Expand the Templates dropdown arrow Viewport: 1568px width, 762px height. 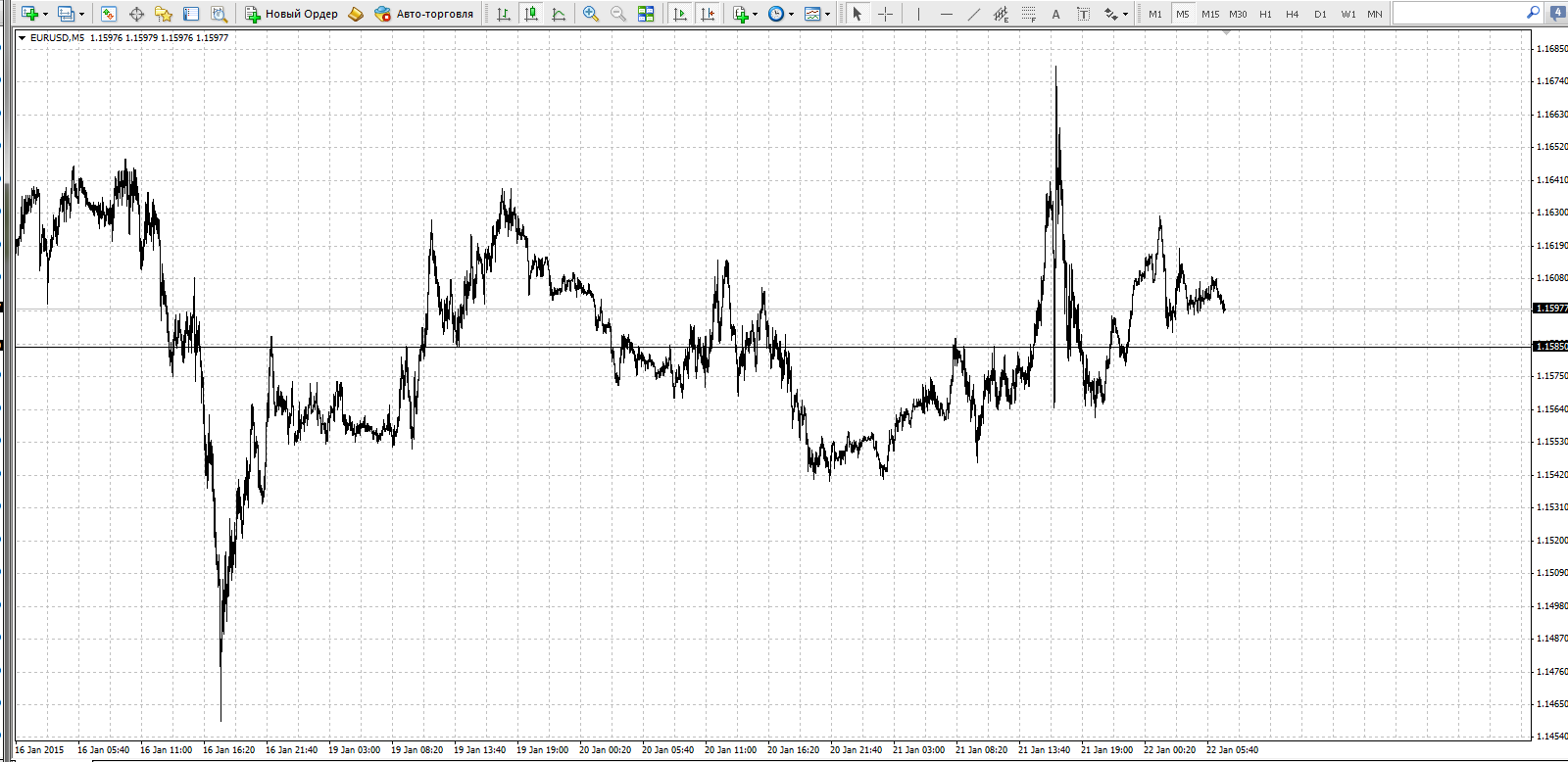tap(827, 14)
